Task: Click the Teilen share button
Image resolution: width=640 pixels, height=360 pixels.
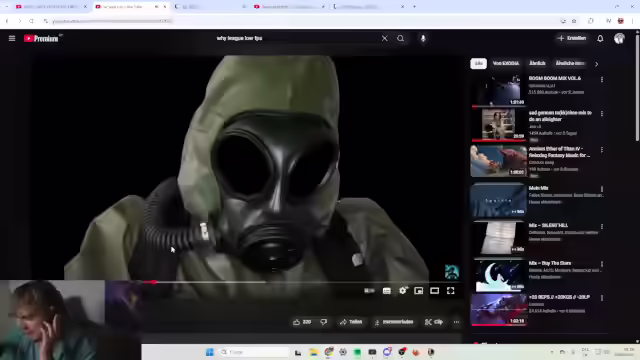Action: [351, 322]
